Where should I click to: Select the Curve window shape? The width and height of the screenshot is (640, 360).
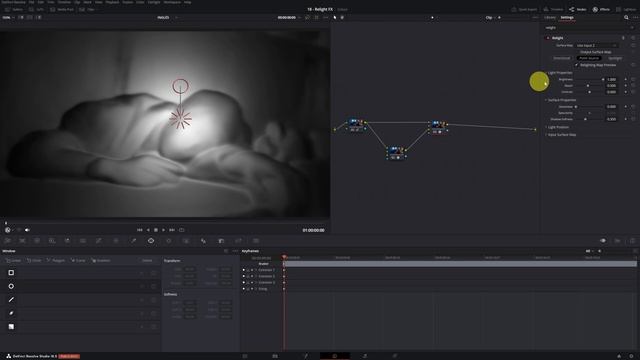pos(11,313)
